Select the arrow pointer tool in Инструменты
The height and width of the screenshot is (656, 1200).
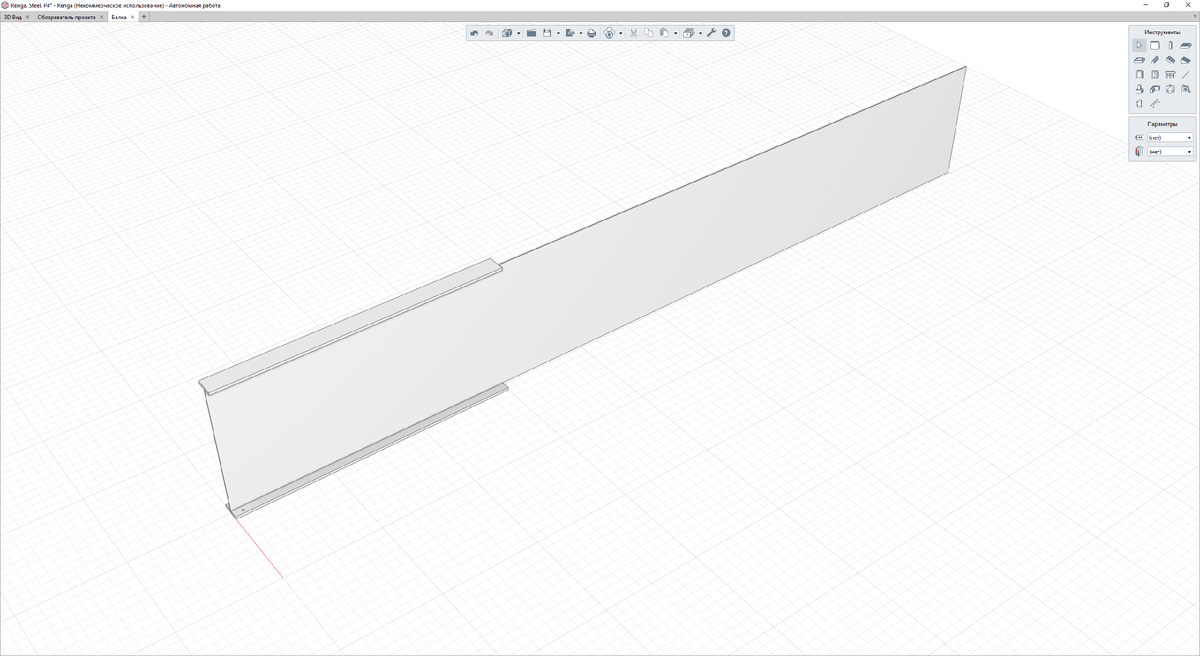click(1139, 45)
